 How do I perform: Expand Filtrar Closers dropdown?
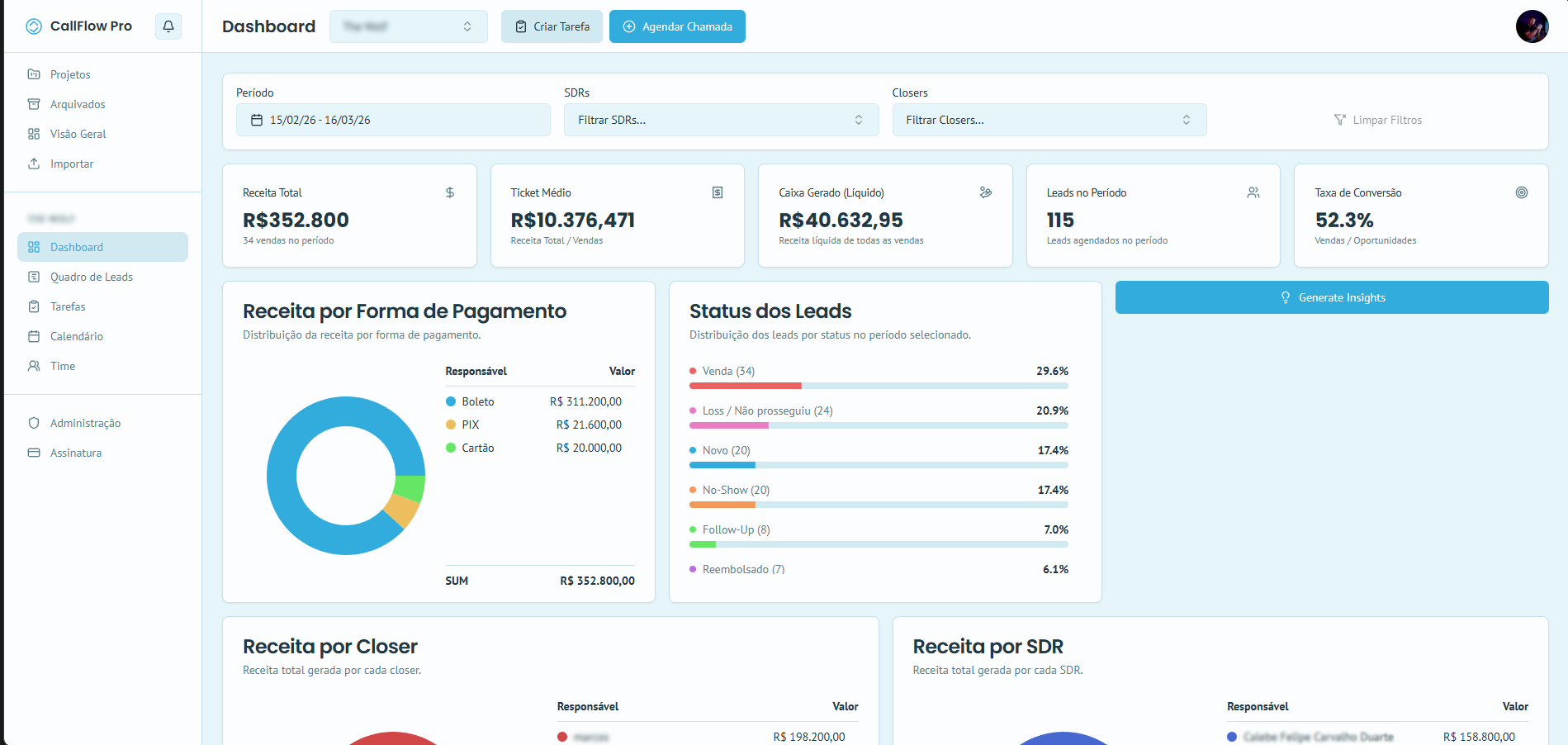click(1049, 120)
